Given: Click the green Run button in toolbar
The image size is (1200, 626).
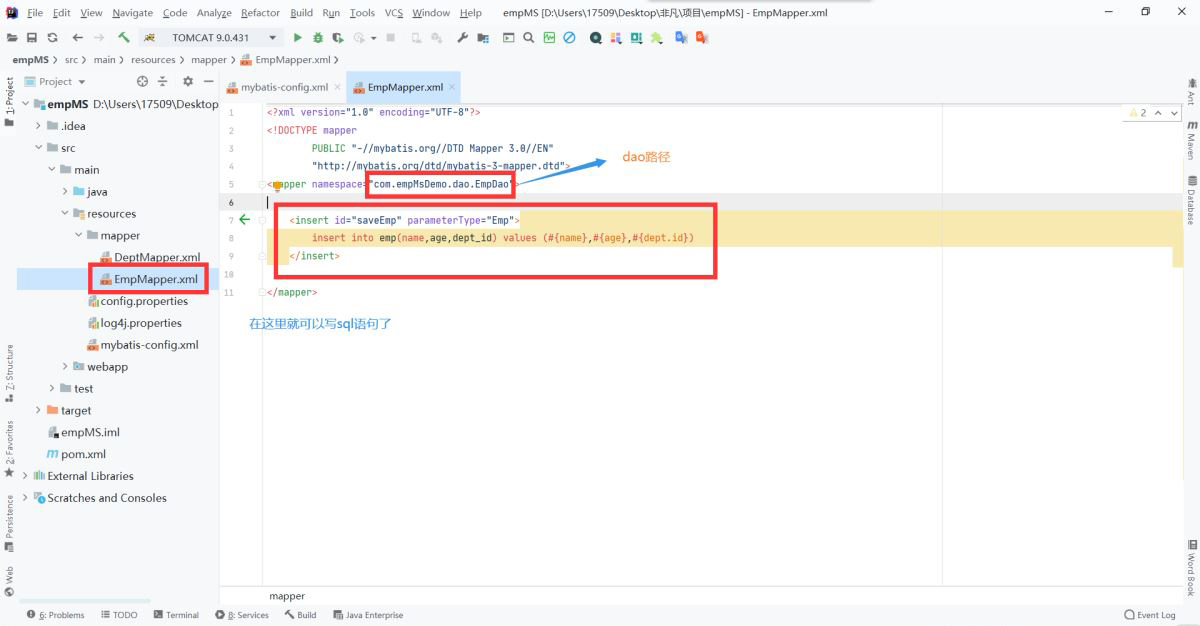Looking at the screenshot, I should pos(297,38).
